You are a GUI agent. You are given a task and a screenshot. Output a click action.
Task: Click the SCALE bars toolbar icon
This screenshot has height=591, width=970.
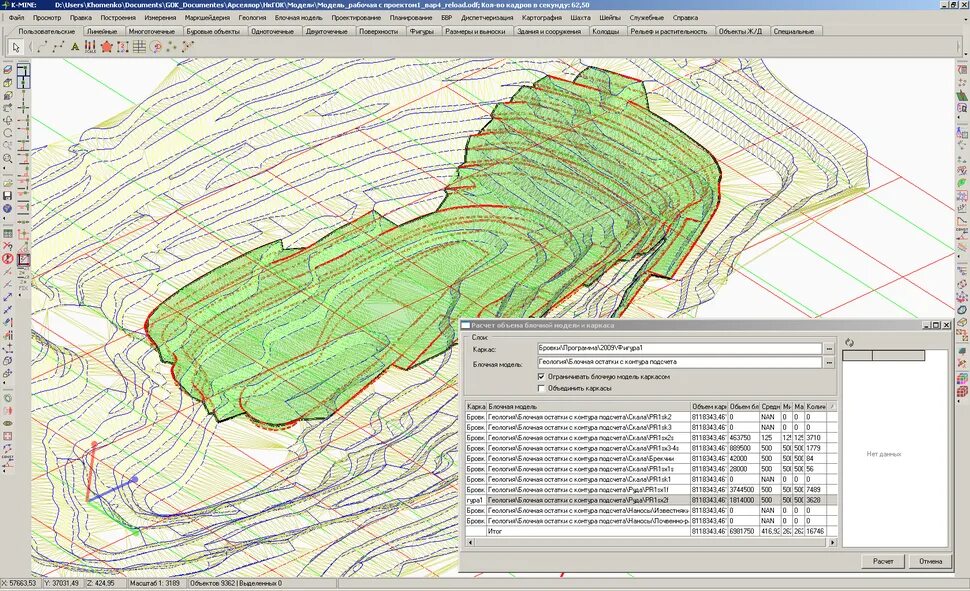[x=90, y=46]
